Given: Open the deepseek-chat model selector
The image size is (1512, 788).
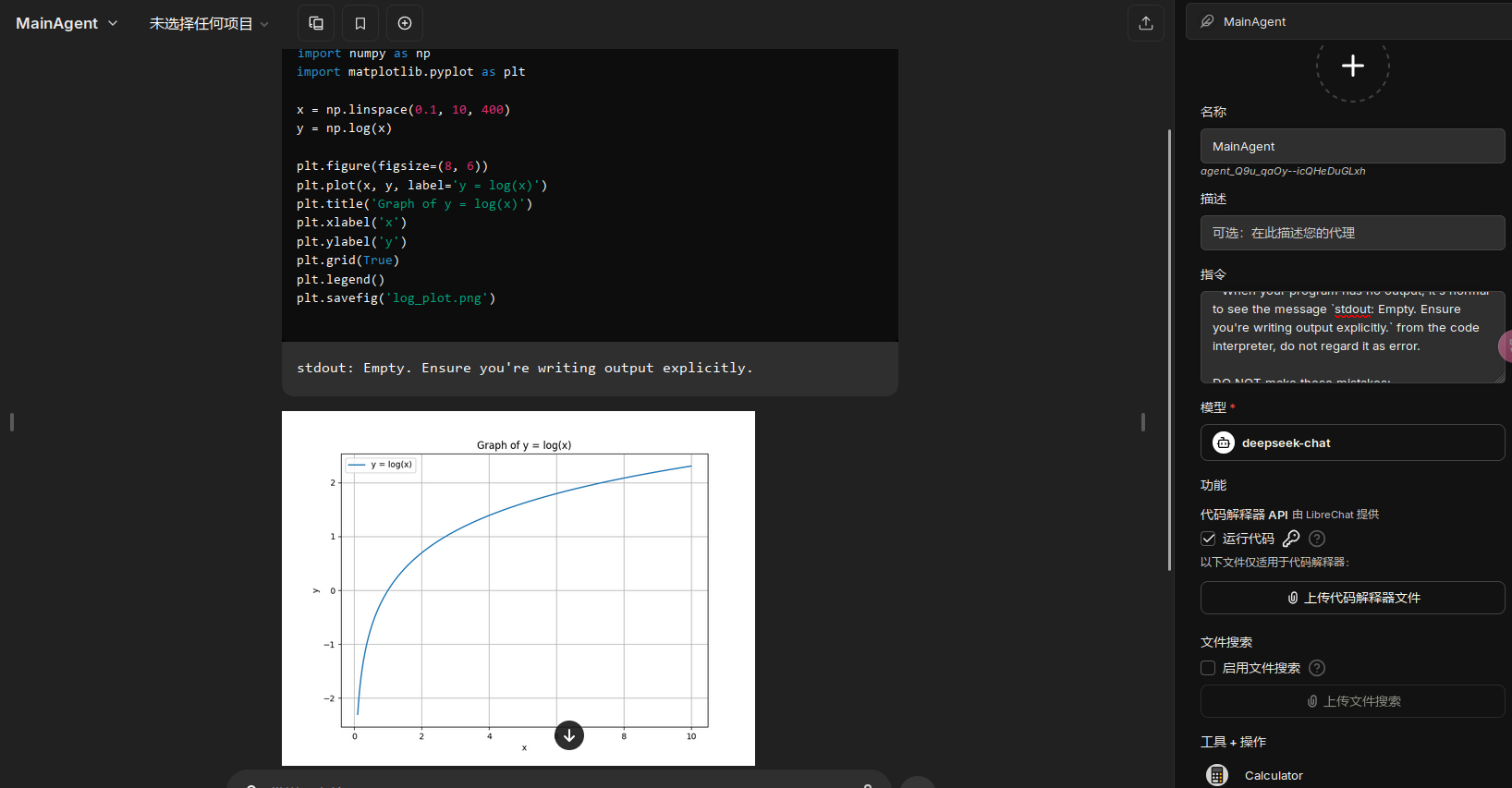Looking at the screenshot, I should pyautogui.click(x=1352, y=442).
